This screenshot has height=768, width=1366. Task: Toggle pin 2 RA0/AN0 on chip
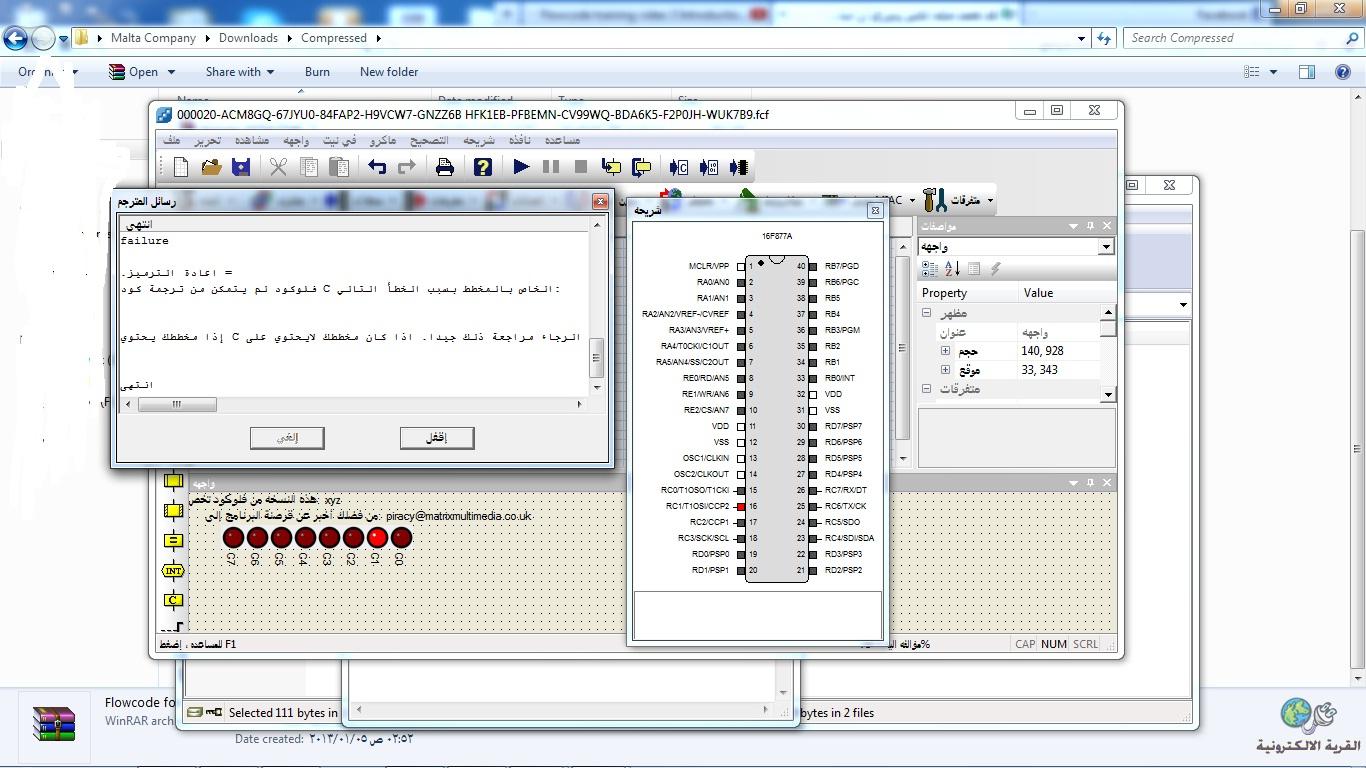pos(741,283)
